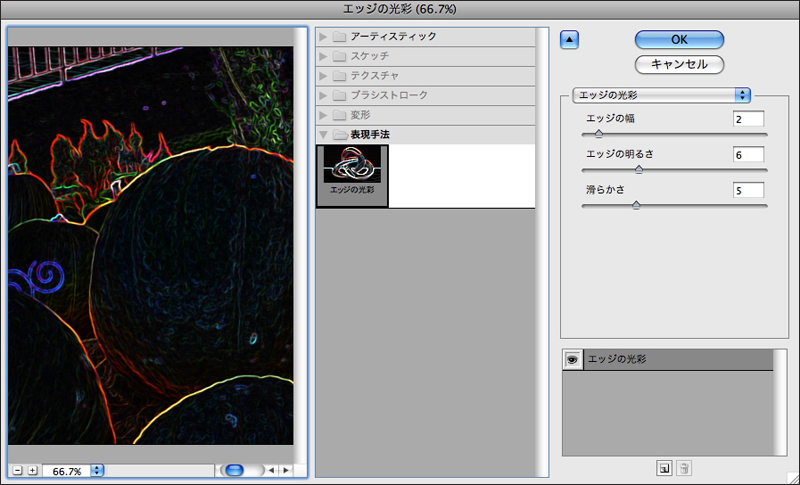Image resolution: width=800 pixels, height=485 pixels.
Task: Click the delete effect layer trash icon
Action: (684, 468)
